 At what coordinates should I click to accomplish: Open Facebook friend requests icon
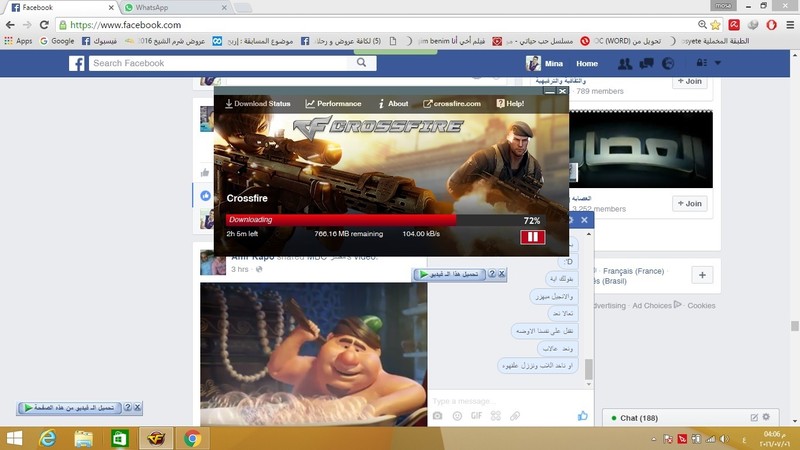(x=625, y=64)
